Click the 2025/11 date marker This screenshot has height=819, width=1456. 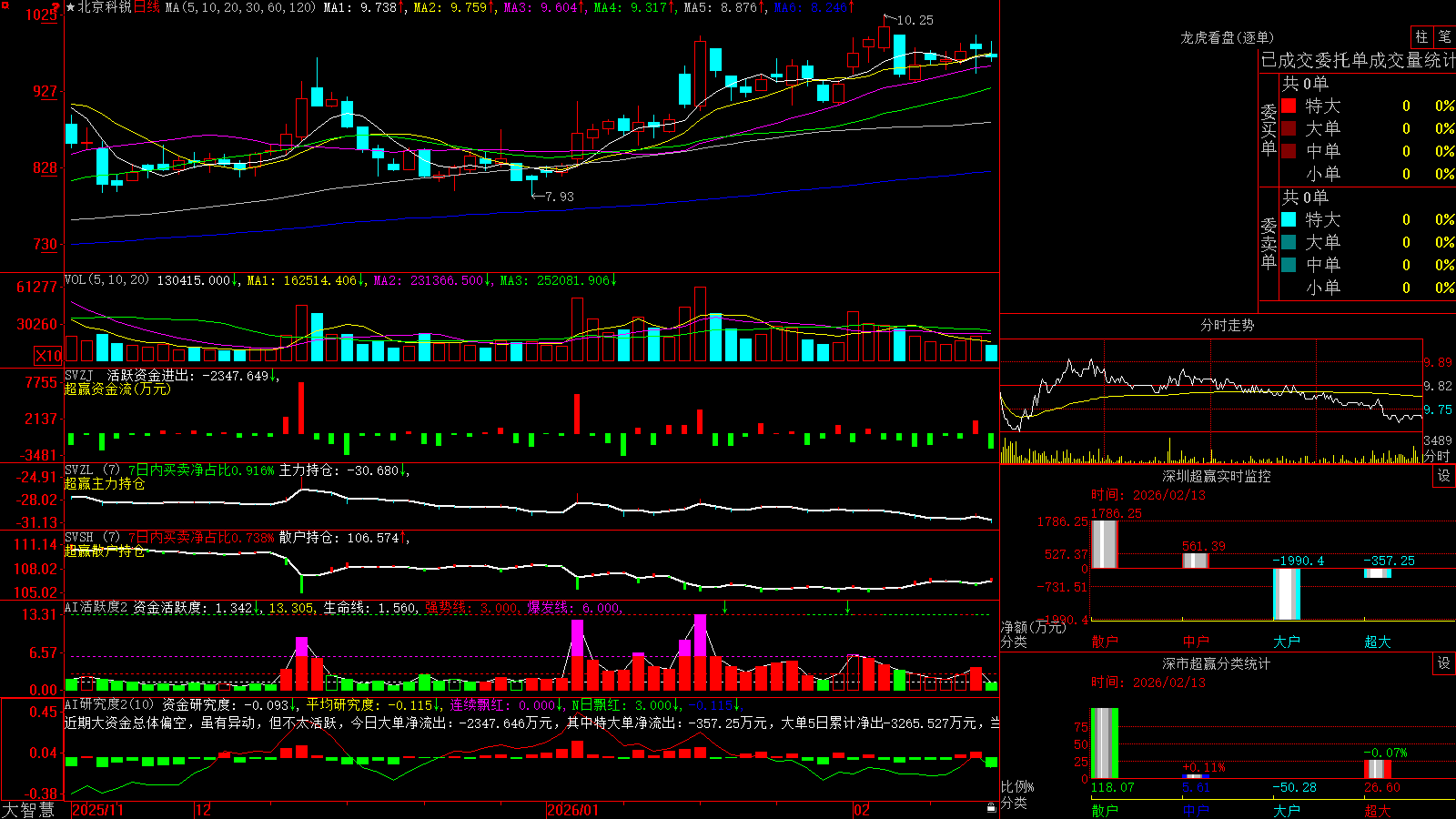coord(97,810)
